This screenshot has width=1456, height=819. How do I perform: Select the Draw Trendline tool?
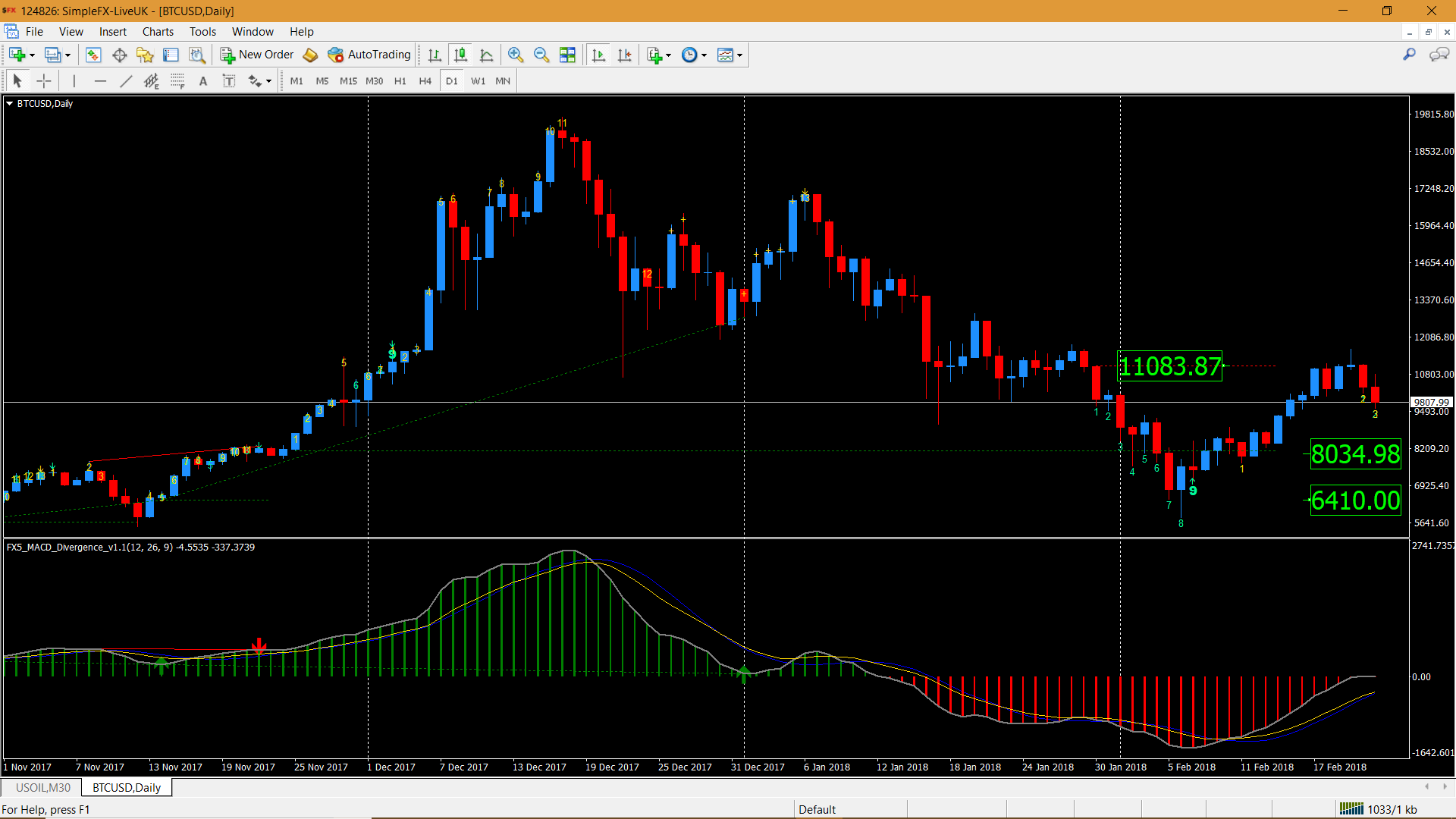[126, 81]
